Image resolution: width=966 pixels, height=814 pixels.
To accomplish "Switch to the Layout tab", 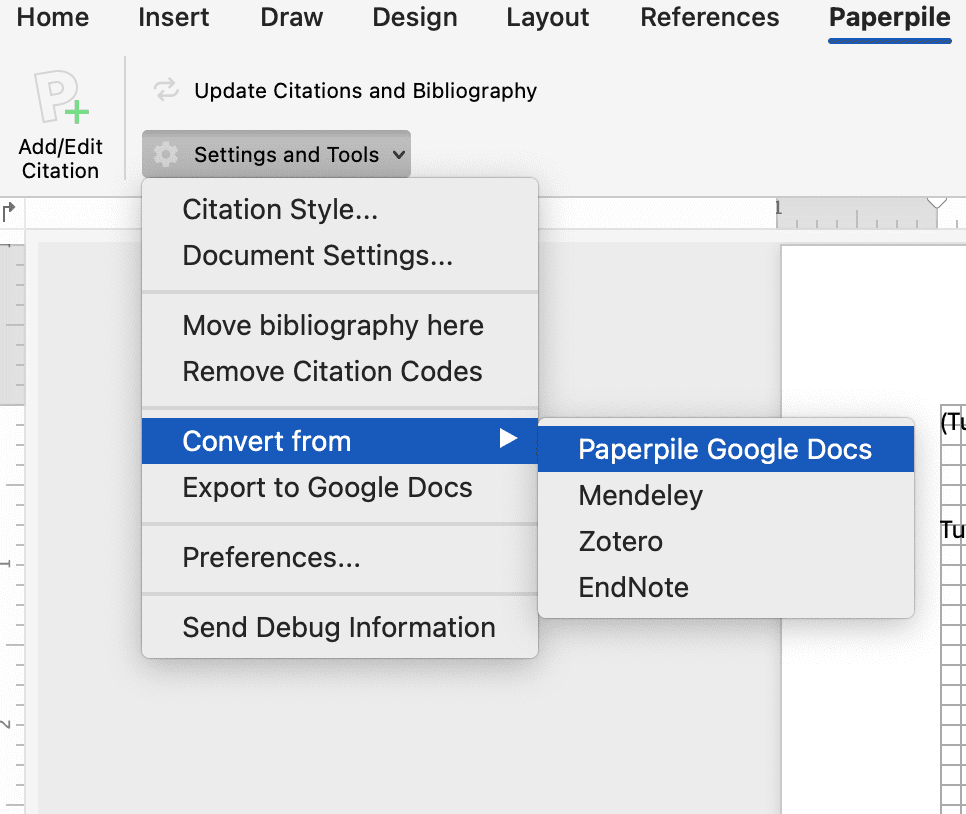I will tap(548, 17).
